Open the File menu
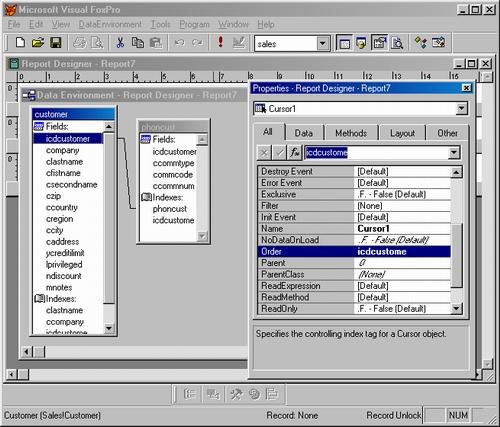The width and height of the screenshot is (500, 427). pos(14,24)
